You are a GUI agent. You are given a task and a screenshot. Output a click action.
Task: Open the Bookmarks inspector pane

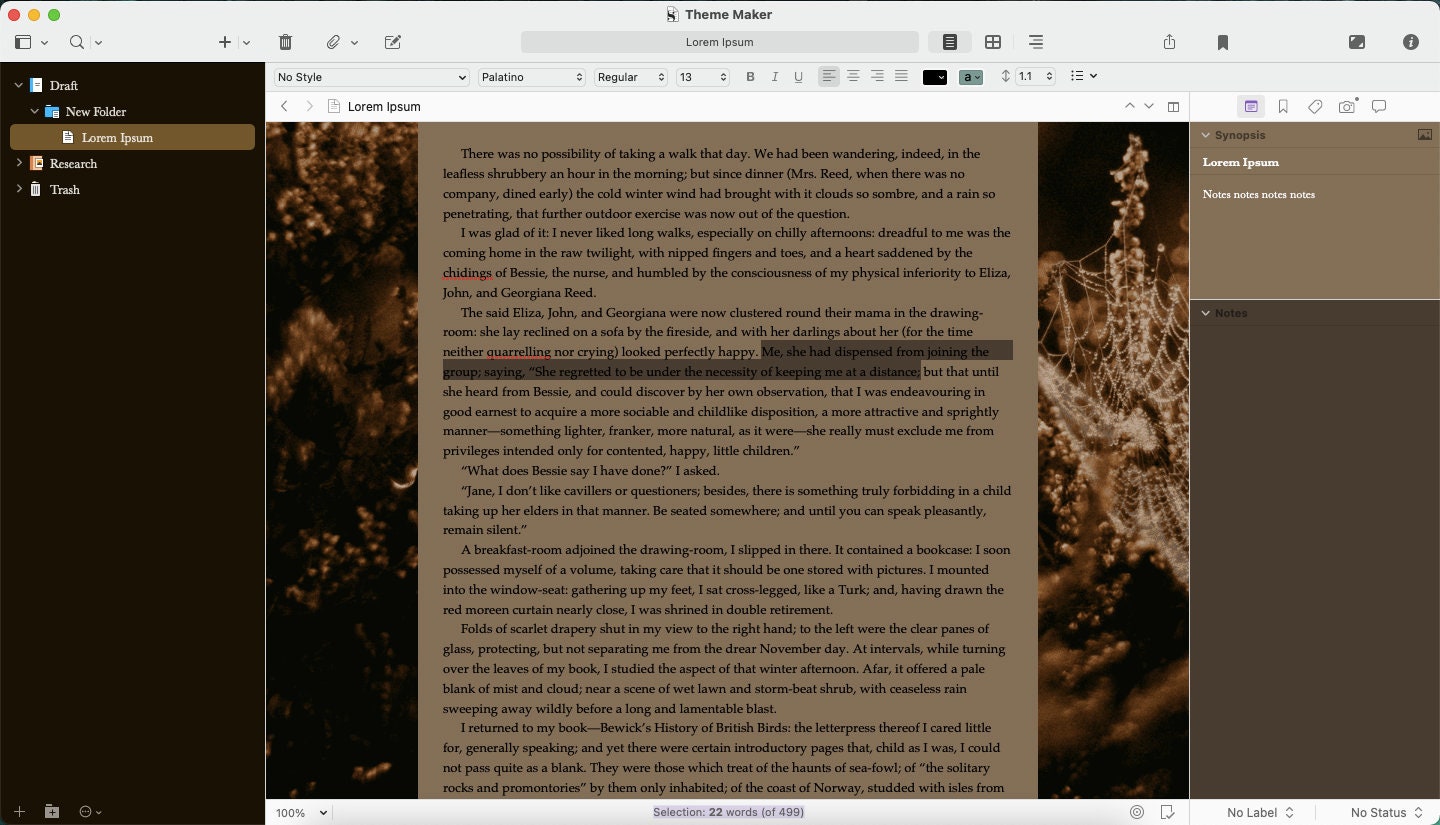click(1283, 107)
